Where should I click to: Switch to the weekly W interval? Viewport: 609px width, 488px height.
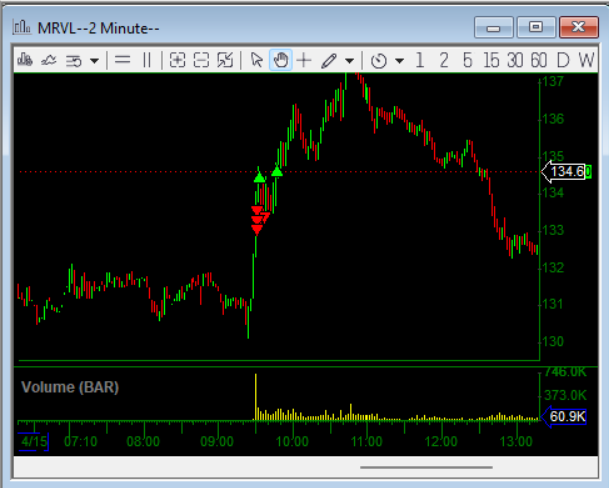[x=586, y=60]
